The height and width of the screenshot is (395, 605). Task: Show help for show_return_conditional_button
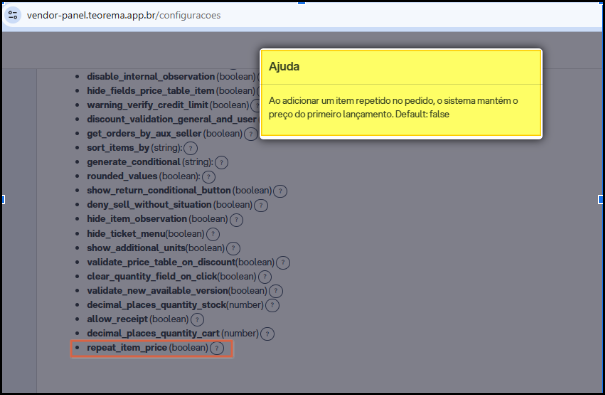click(280, 191)
